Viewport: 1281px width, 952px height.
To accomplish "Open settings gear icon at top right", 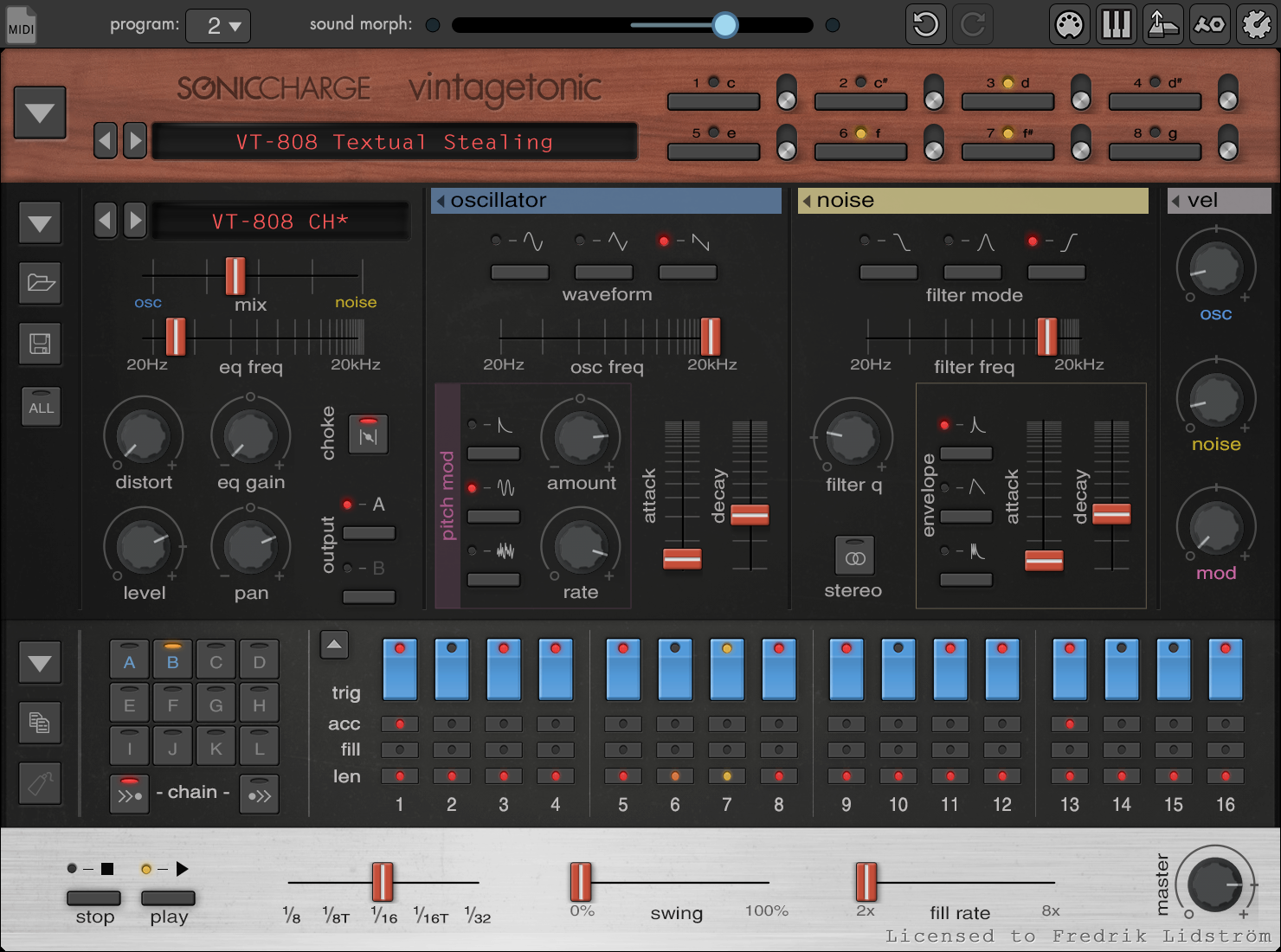I will [1256, 24].
